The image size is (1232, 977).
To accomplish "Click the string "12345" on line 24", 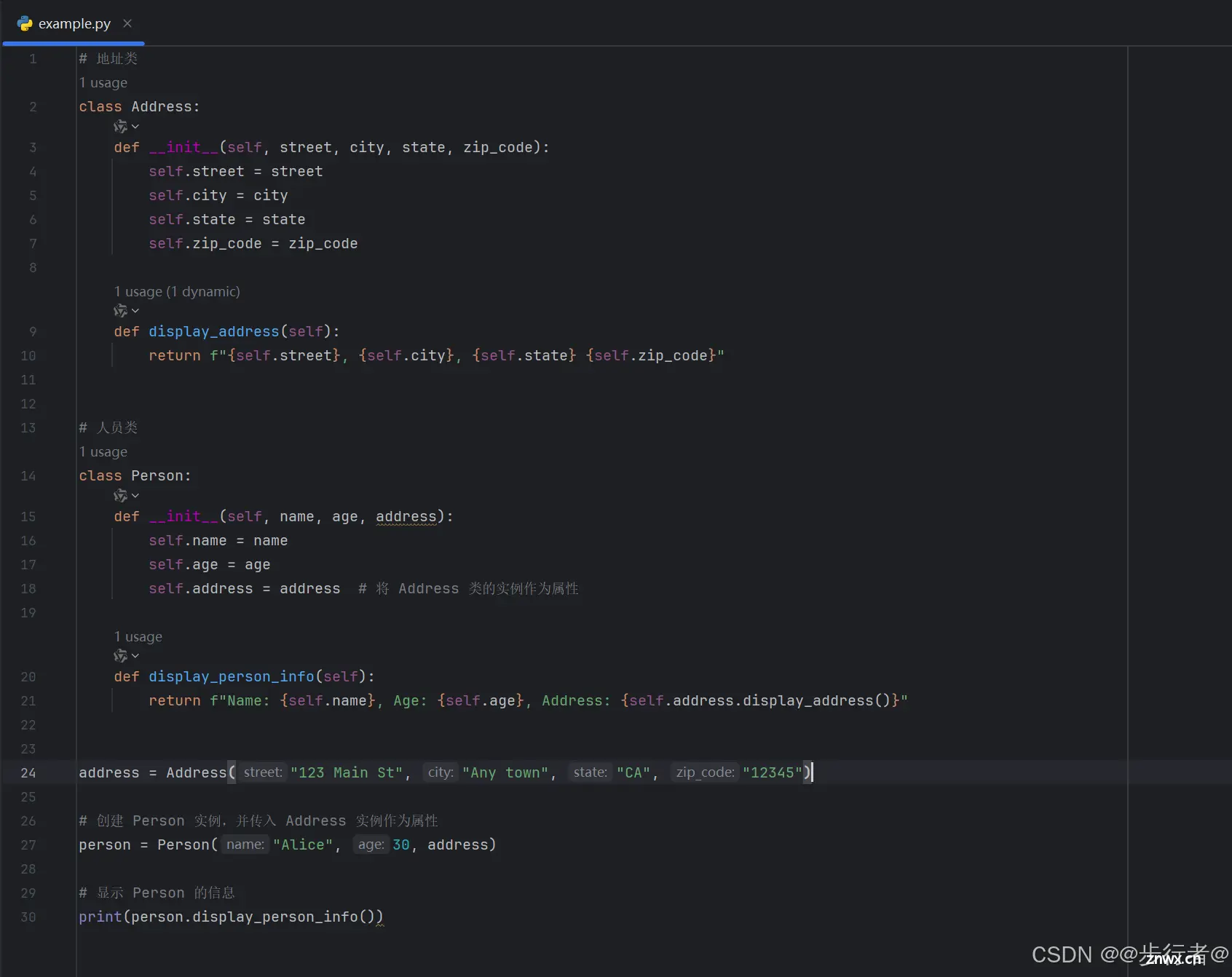I will click(x=773, y=773).
